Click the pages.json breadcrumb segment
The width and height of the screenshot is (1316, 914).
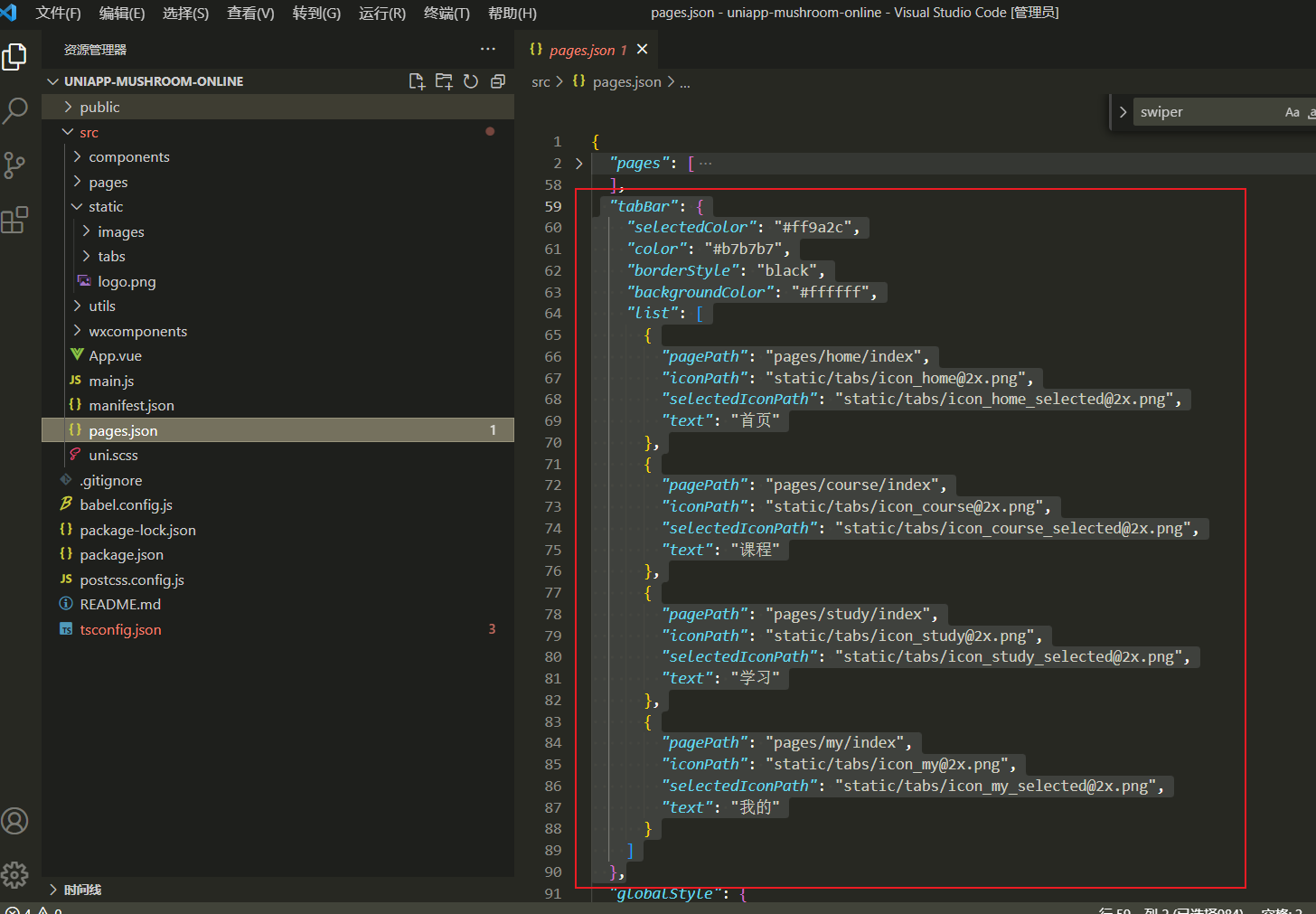(x=626, y=82)
